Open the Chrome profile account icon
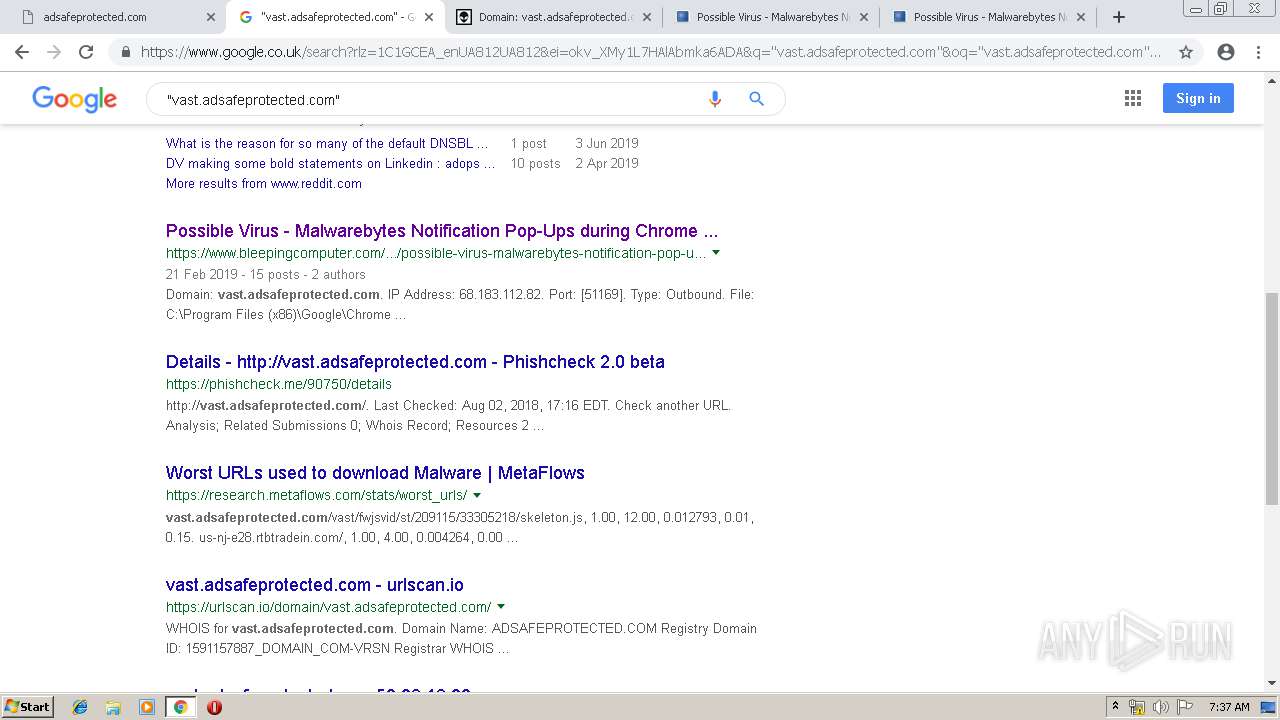1280x720 pixels. [x=1226, y=52]
